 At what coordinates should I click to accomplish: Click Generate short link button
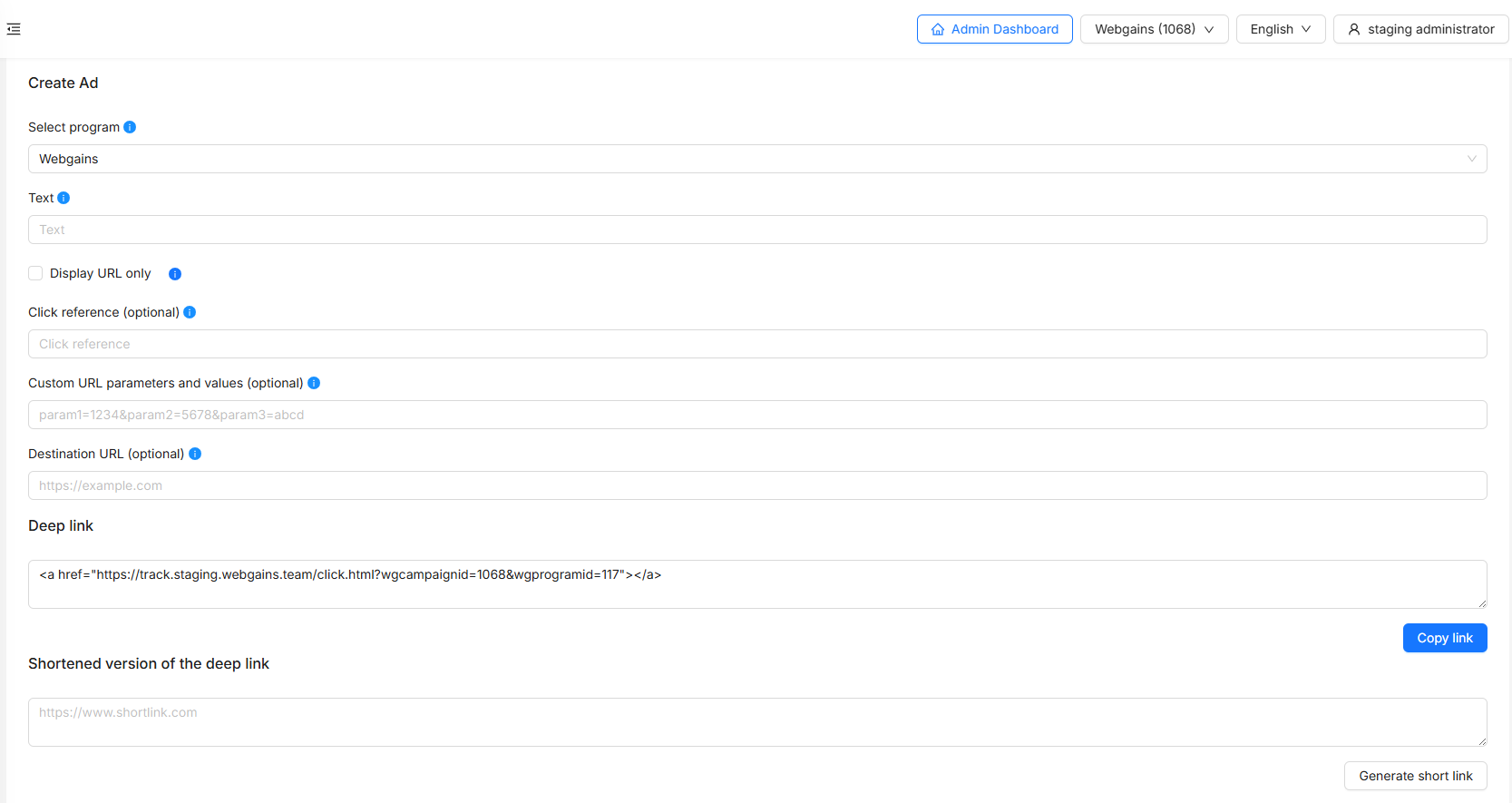(1415, 776)
